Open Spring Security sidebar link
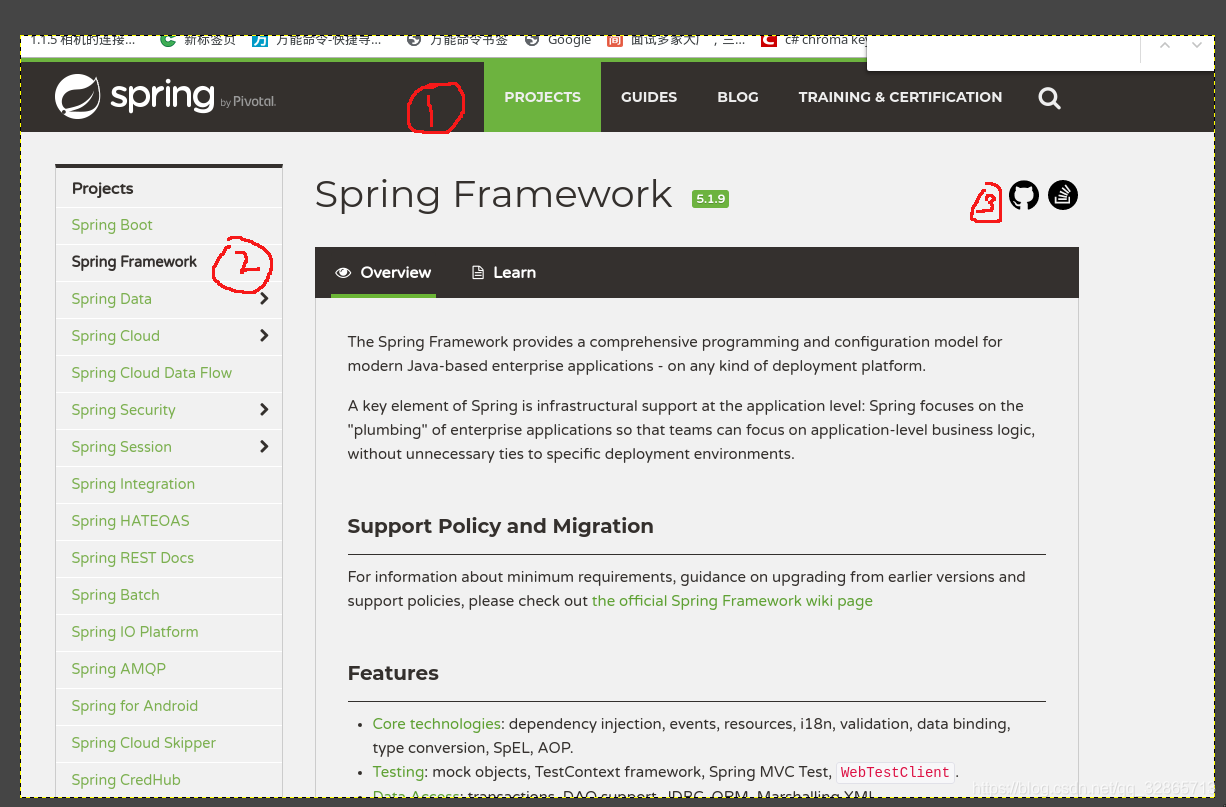Screen dimensions: 1226x807 (x=123, y=410)
